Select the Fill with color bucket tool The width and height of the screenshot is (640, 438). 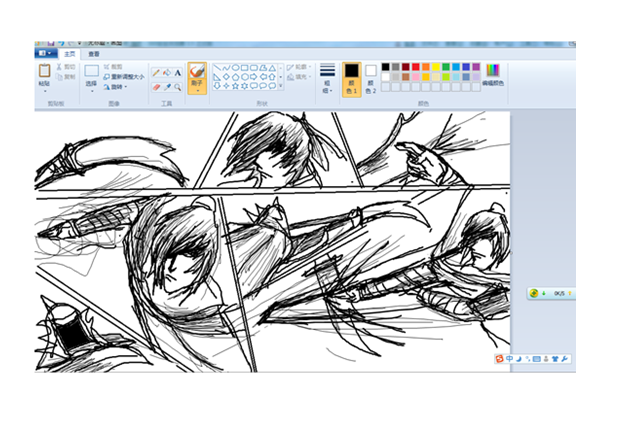pos(167,73)
